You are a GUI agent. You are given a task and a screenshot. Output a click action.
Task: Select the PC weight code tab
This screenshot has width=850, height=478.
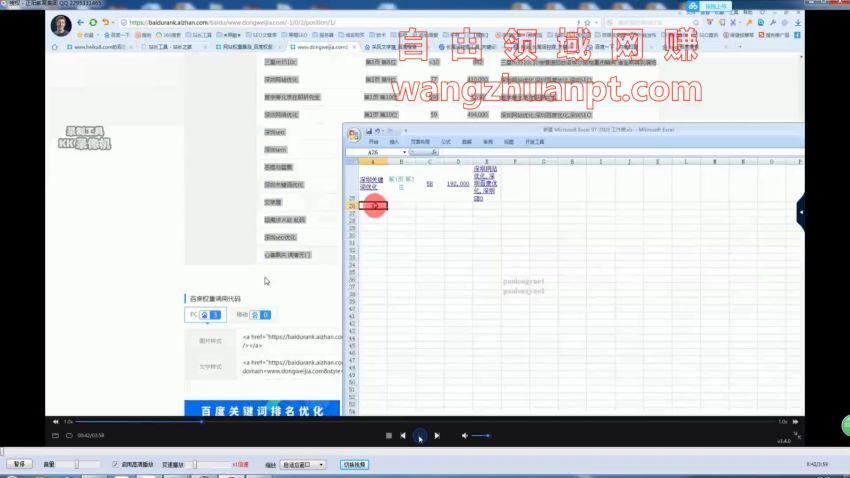(205, 315)
